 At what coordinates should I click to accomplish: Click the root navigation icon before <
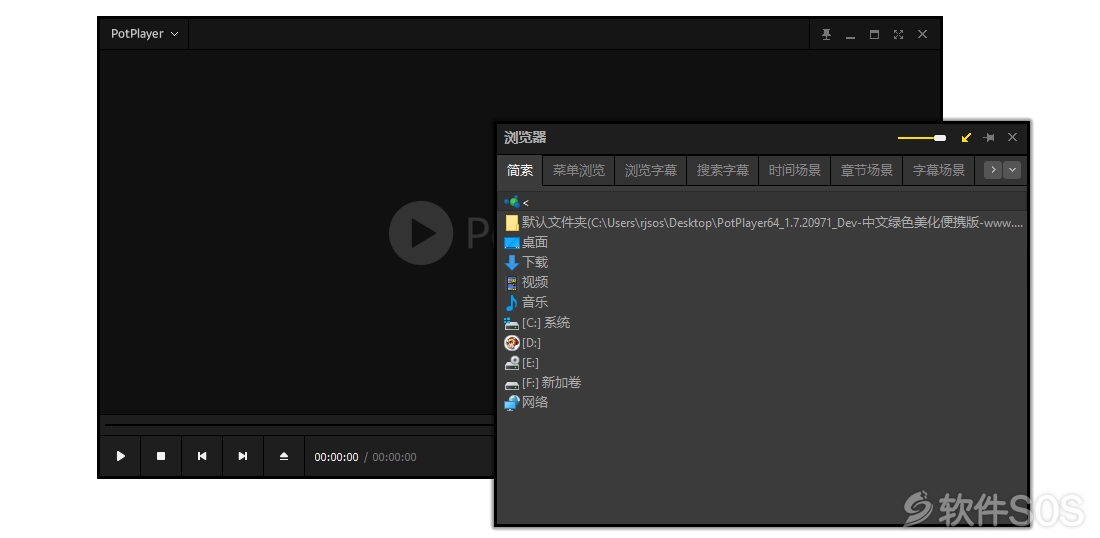(x=512, y=202)
